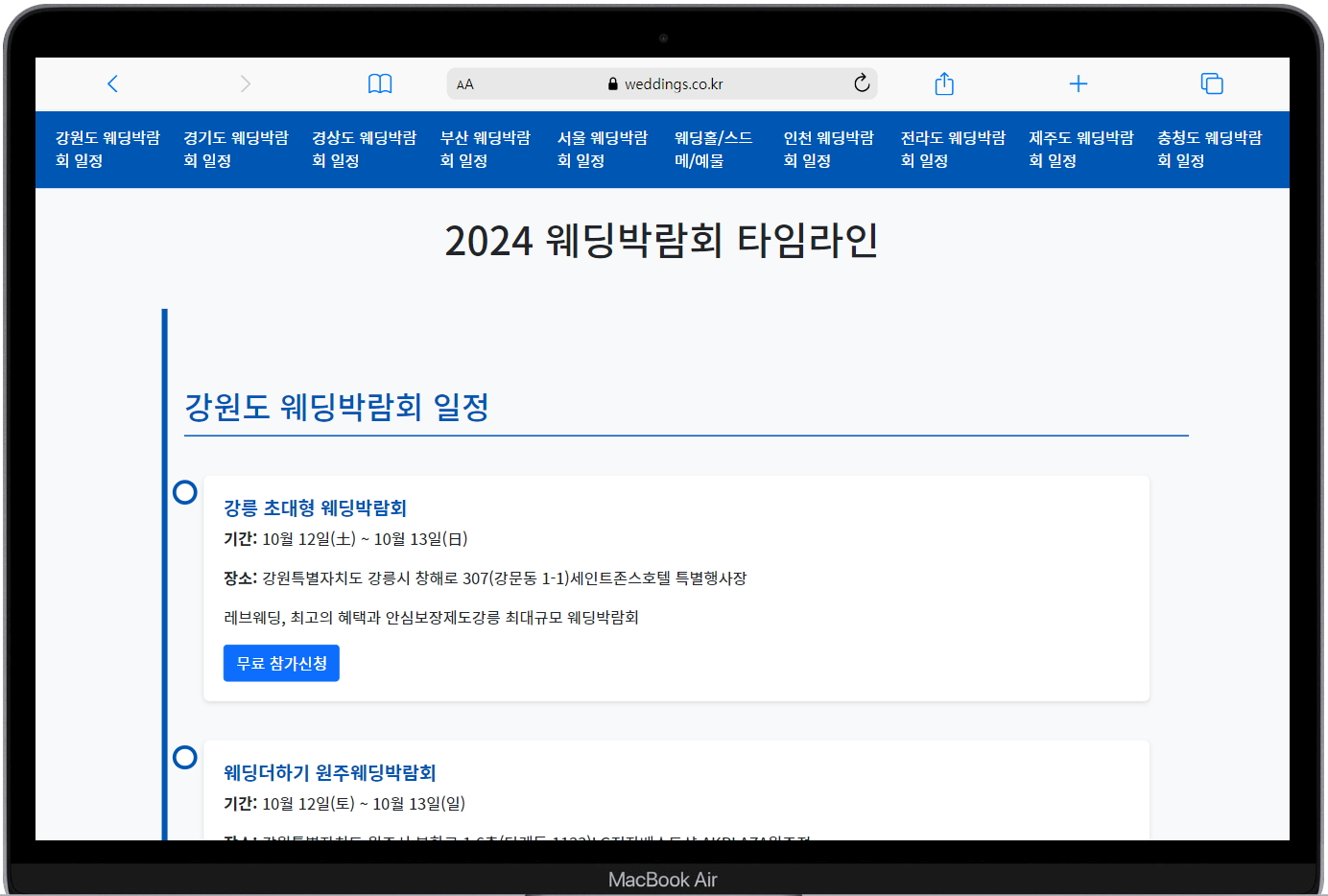The width and height of the screenshot is (1328, 896).
Task: Open 인천 웨딩박람회 일정 menu item
Action: 829,149
